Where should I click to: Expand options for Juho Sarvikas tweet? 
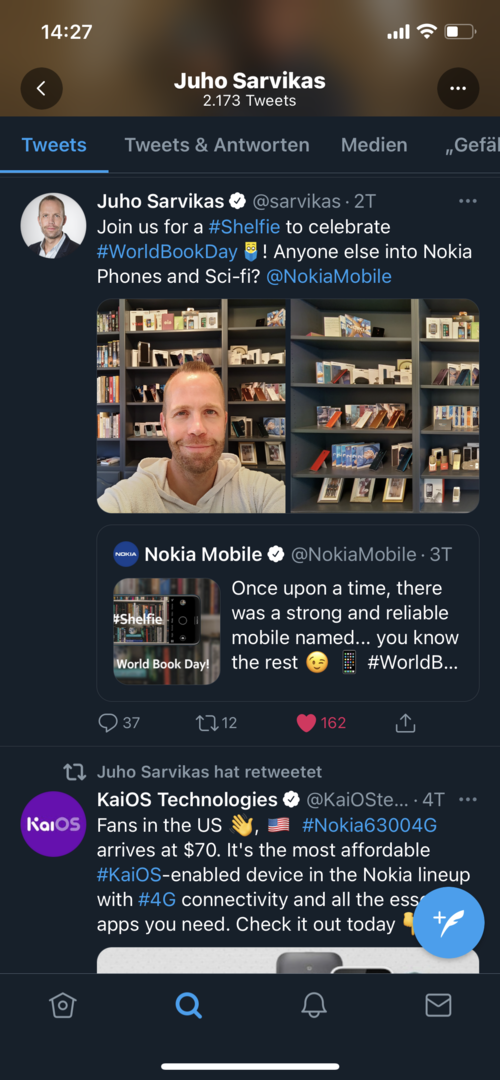click(468, 201)
